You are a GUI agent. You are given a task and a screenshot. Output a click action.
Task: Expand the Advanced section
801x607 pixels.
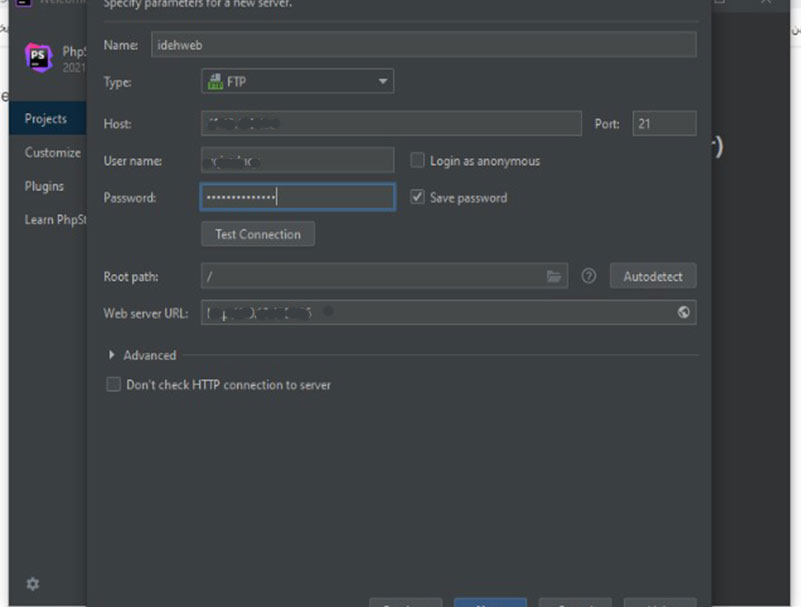pos(111,355)
